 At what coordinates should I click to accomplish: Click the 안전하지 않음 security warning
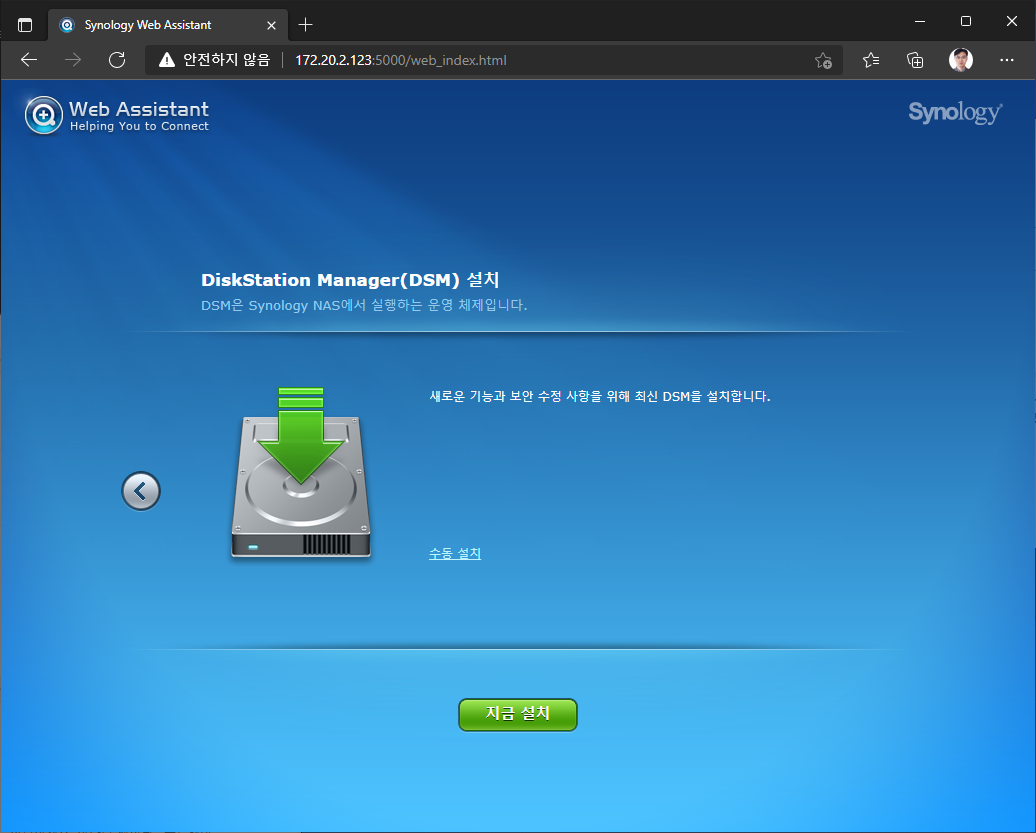[x=215, y=60]
